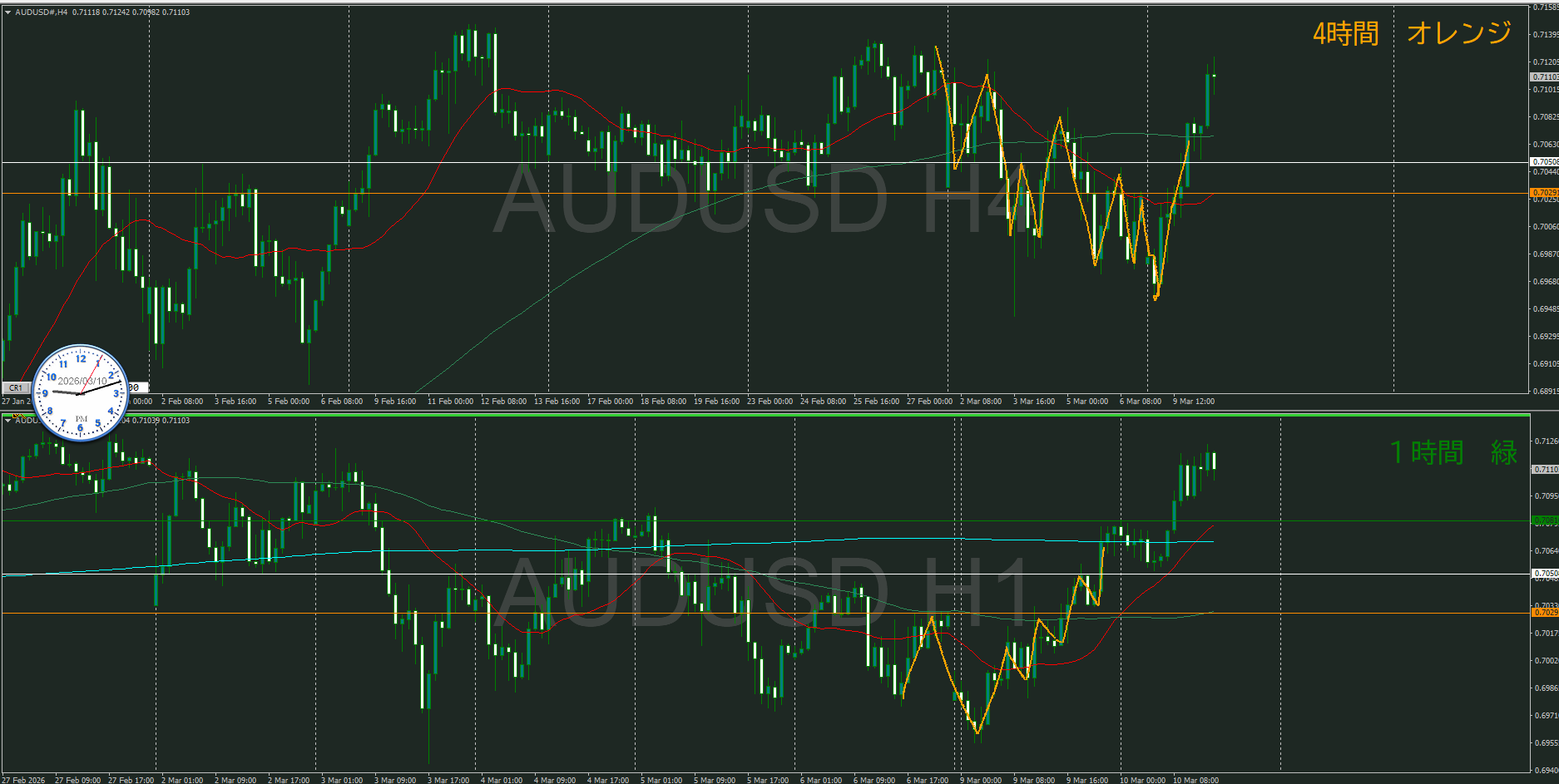Click the orange 0.70291 price tag on H4 chart
Image resolution: width=1559 pixels, height=784 pixels.
(x=1545, y=193)
